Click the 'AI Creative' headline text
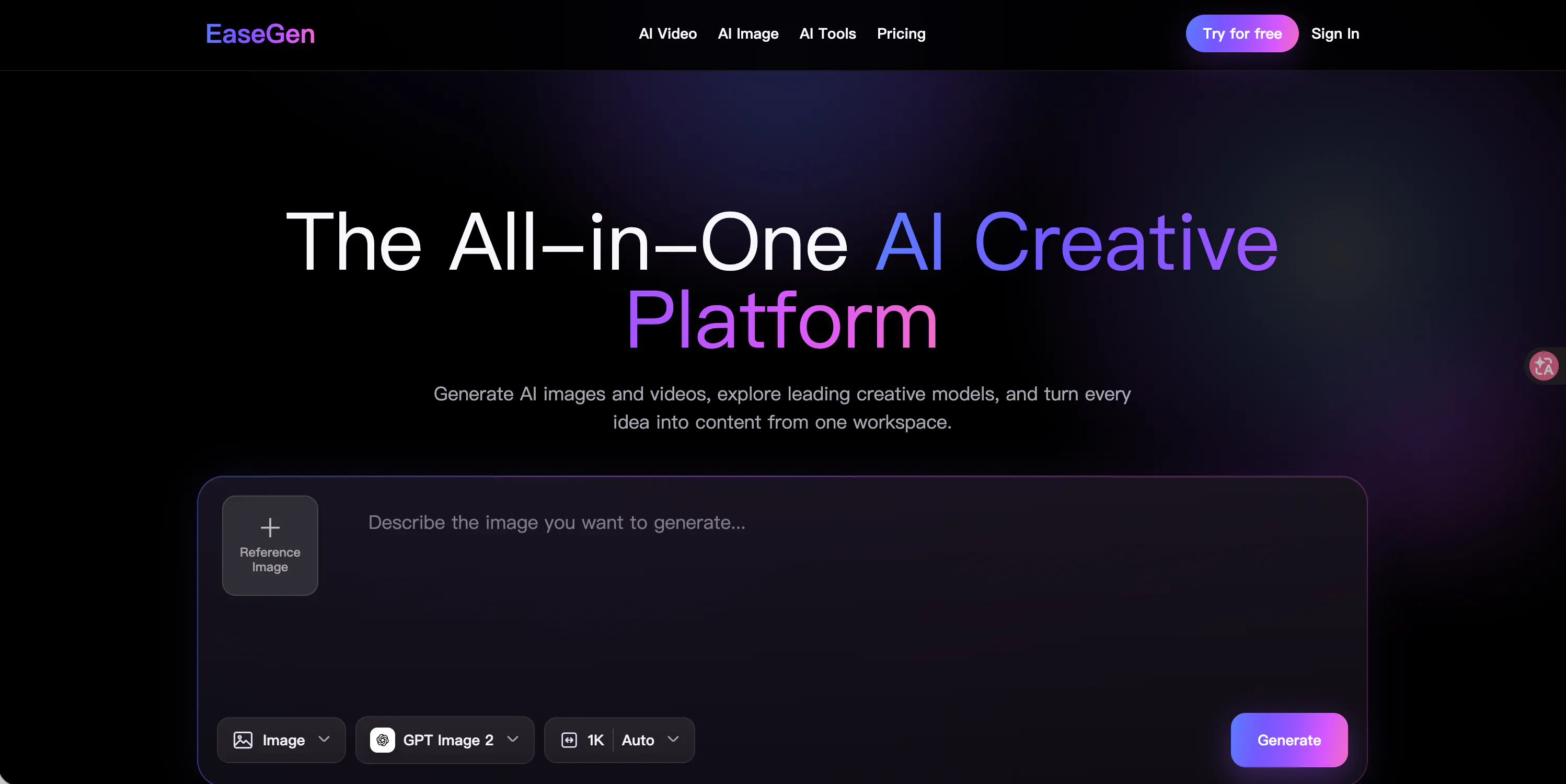 pos(1077,242)
